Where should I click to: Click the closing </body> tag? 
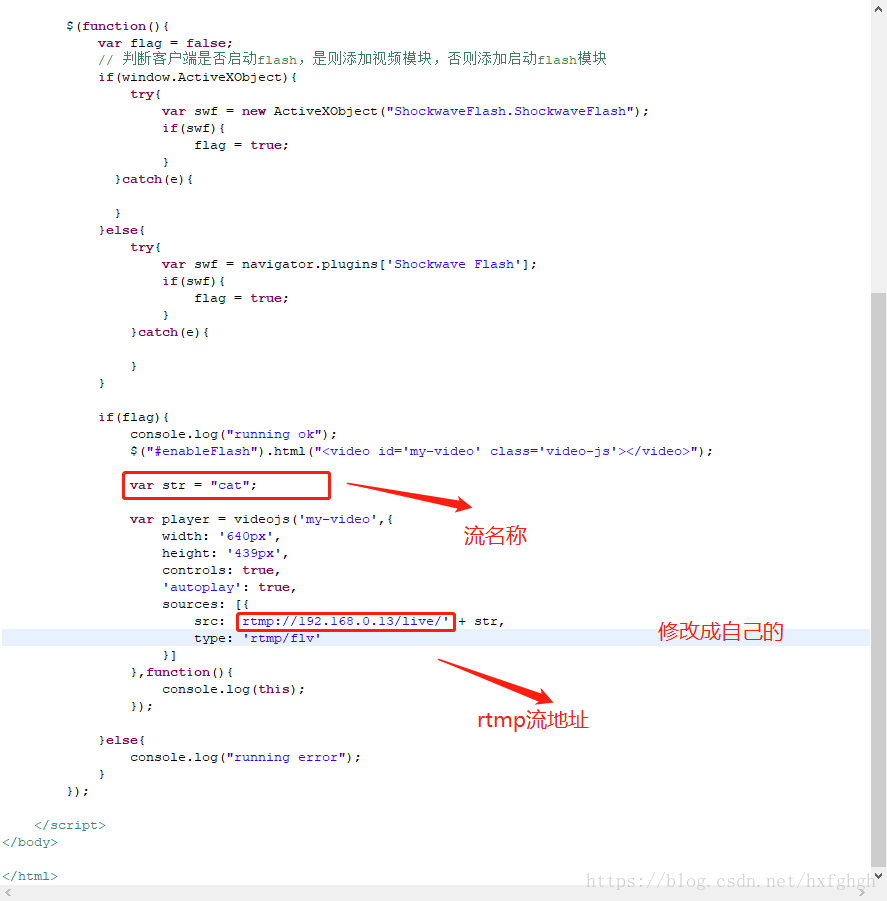pos(30,842)
